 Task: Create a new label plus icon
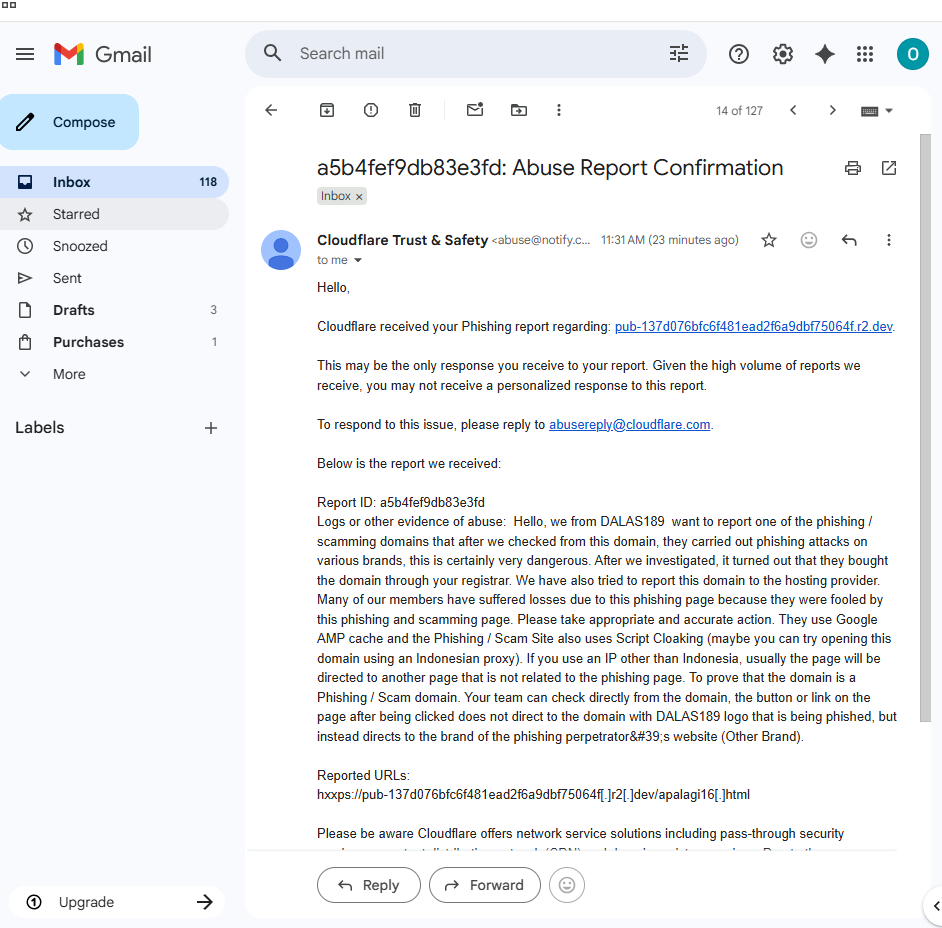pos(210,428)
